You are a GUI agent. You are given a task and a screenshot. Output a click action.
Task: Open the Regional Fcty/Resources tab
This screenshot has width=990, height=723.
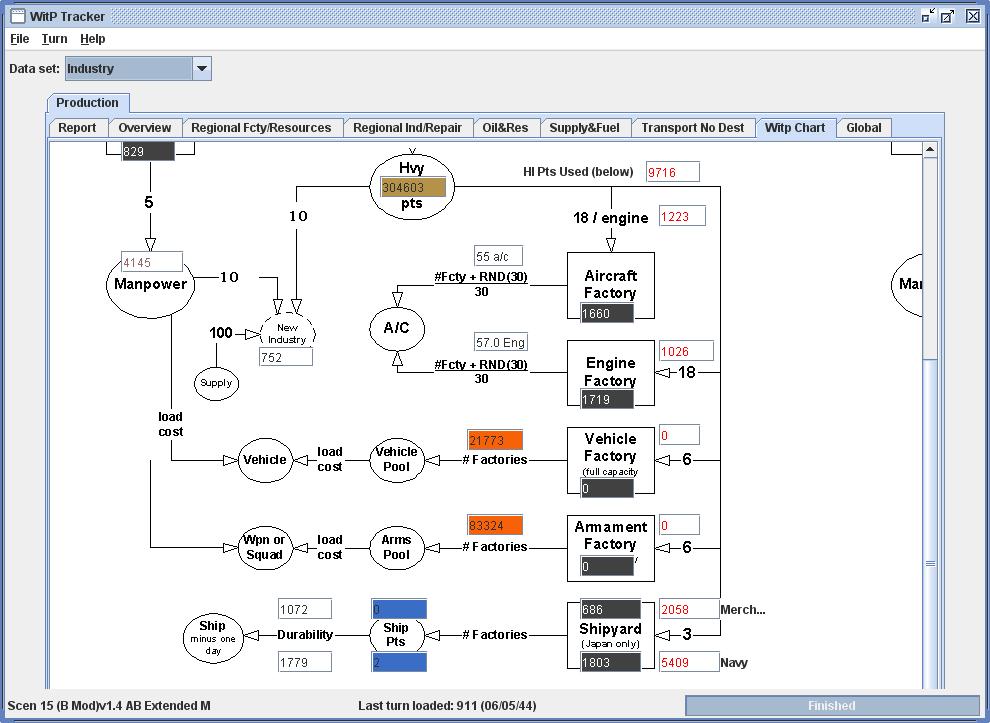tap(261, 128)
